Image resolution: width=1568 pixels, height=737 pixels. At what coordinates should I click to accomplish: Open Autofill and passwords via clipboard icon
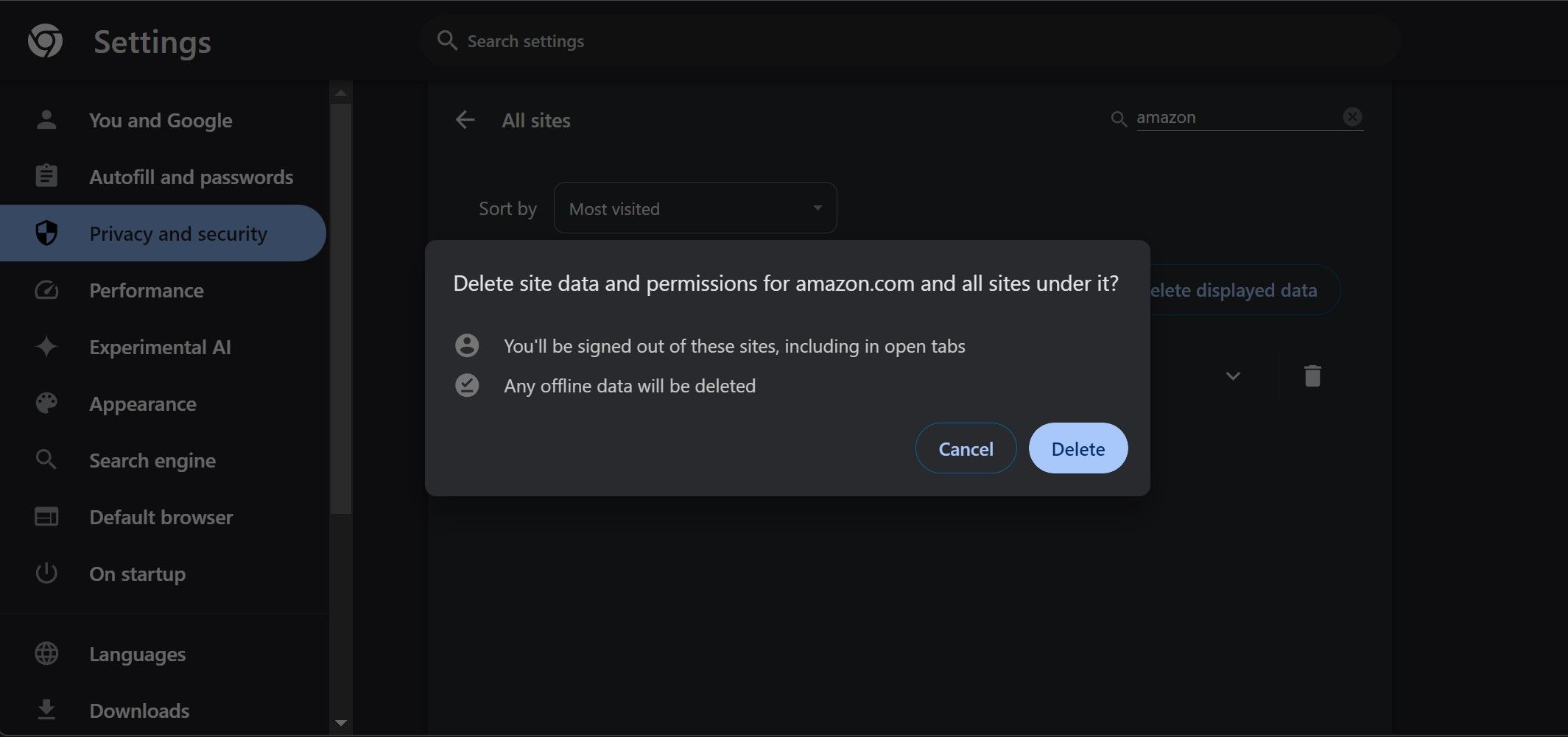tap(46, 176)
